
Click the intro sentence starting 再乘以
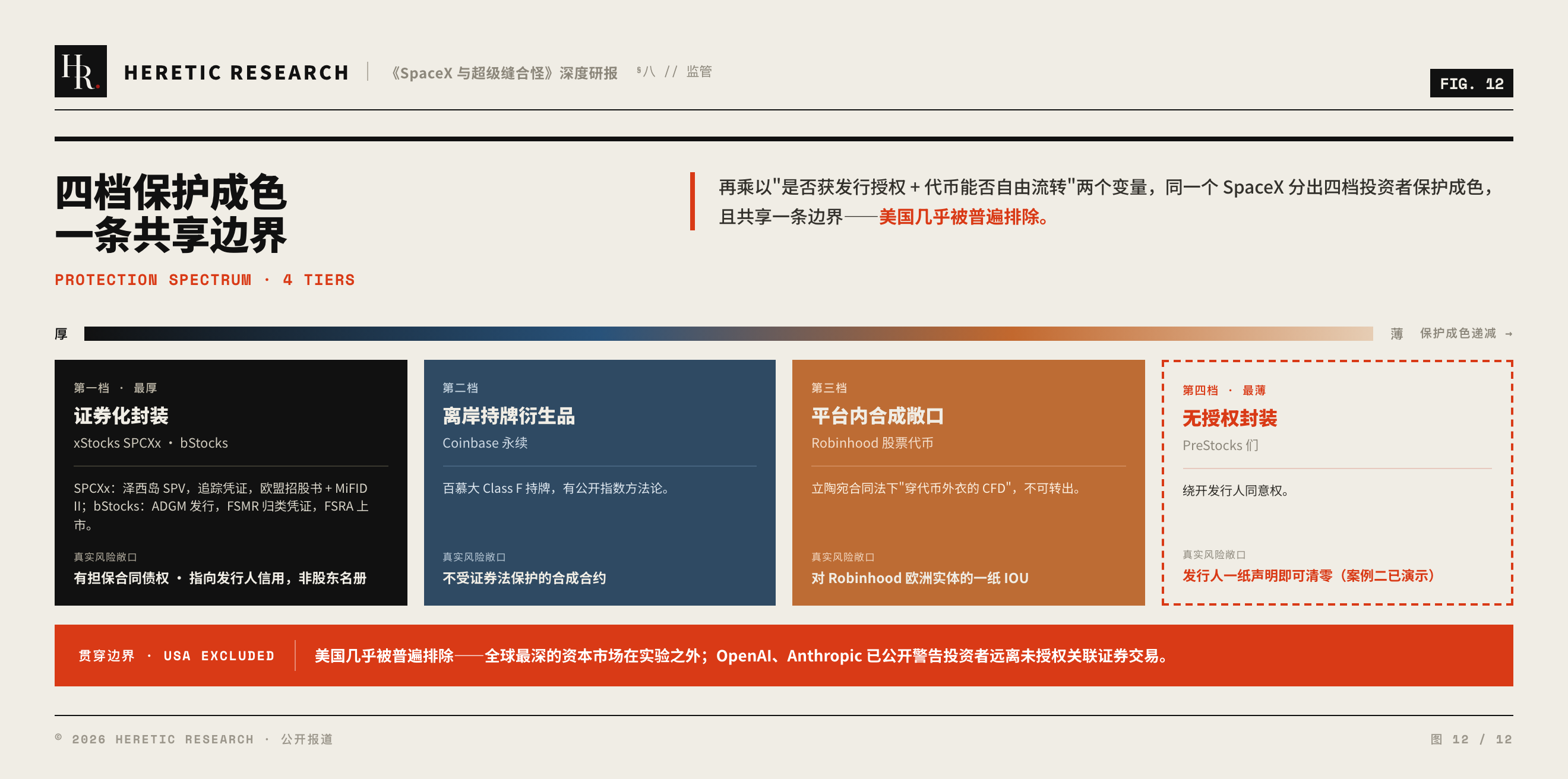(x=1106, y=202)
